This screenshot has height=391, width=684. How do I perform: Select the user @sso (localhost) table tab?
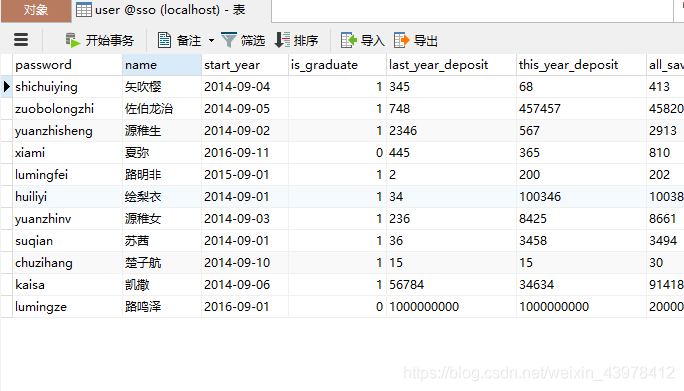171,10
